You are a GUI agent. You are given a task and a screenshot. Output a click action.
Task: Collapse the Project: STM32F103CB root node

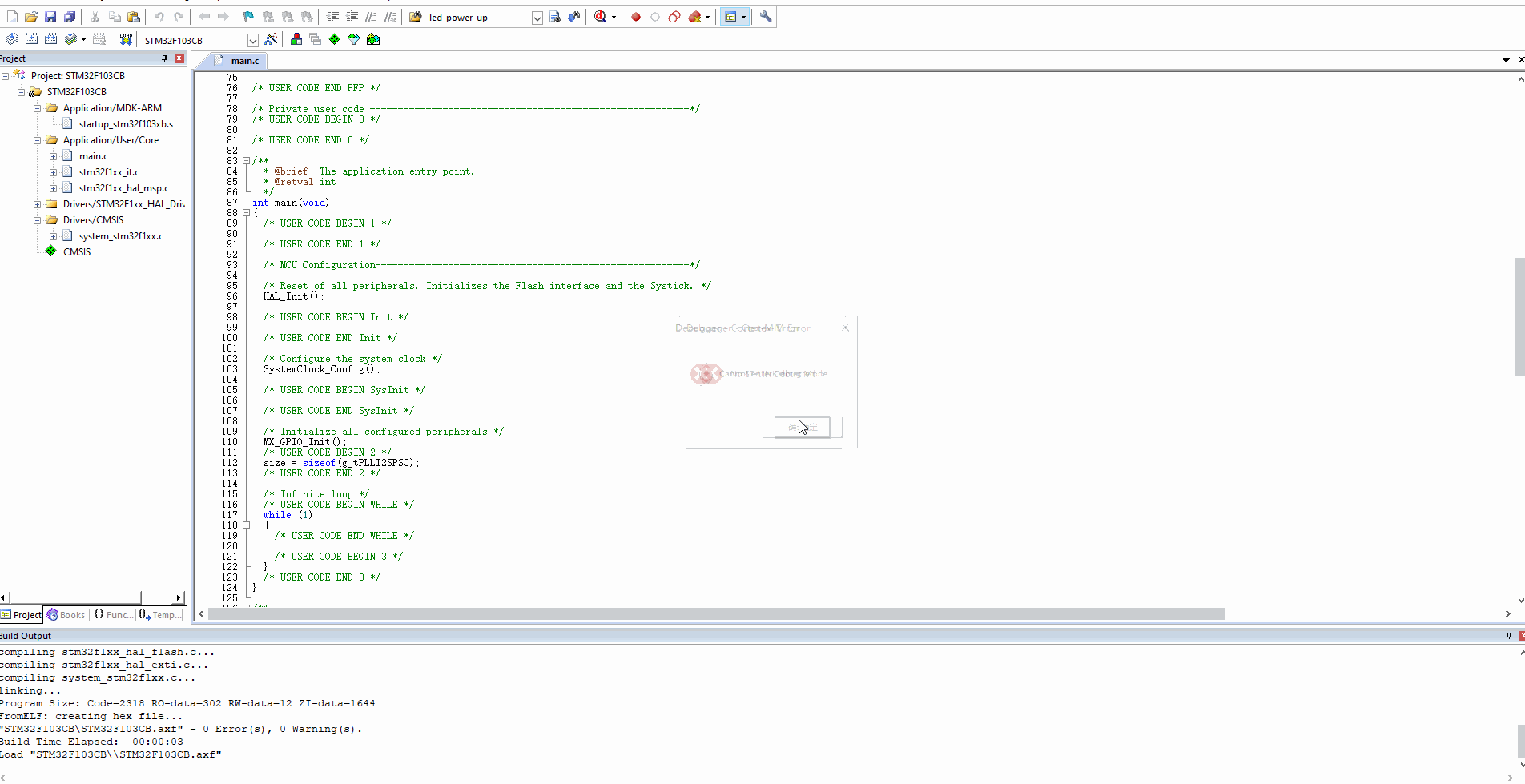tap(6, 75)
